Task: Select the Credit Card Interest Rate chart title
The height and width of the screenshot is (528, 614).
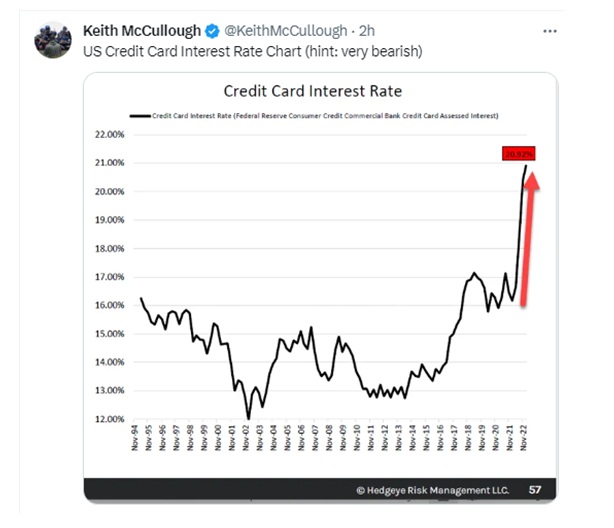Action: coord(312,91)
